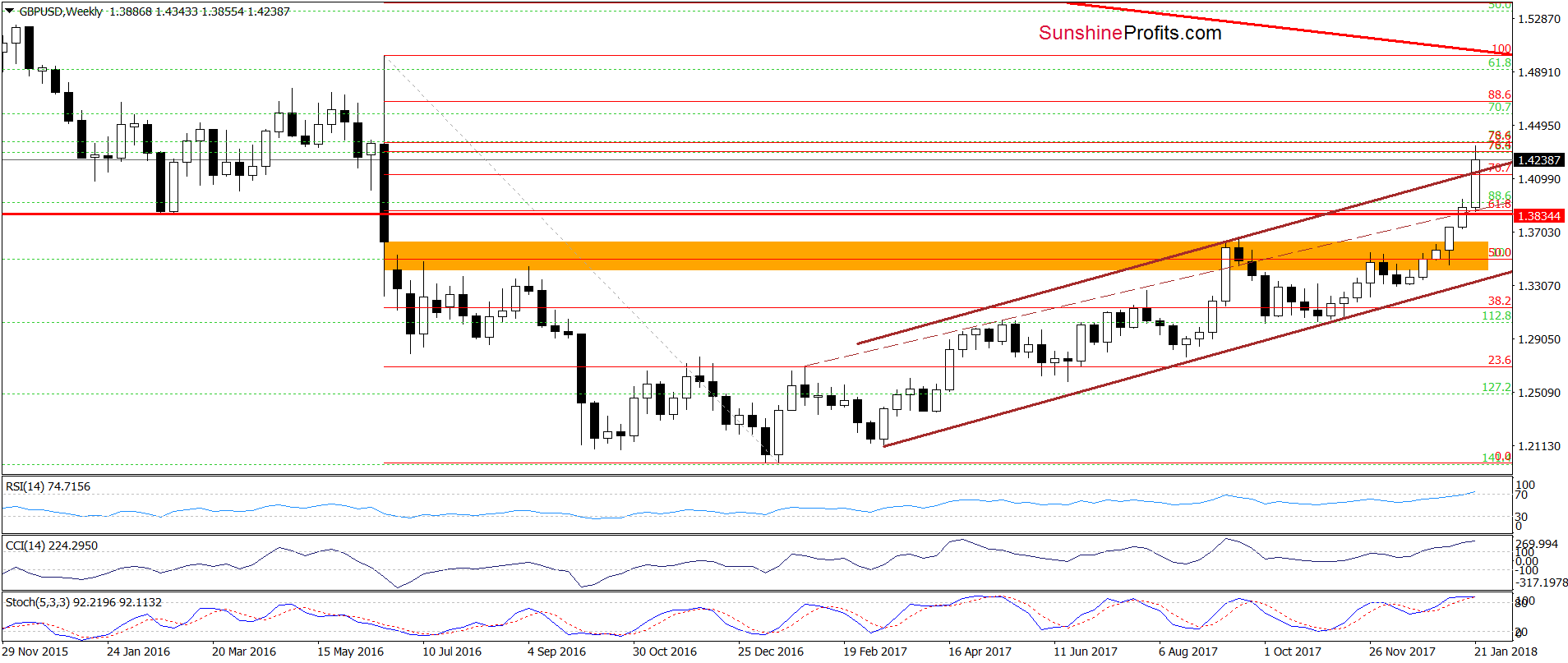Image resolution: width=1568 pixels, height=663 pixels.
Task: Click the 16 Apr 2017 date label
Action: (x=980, y=651)
